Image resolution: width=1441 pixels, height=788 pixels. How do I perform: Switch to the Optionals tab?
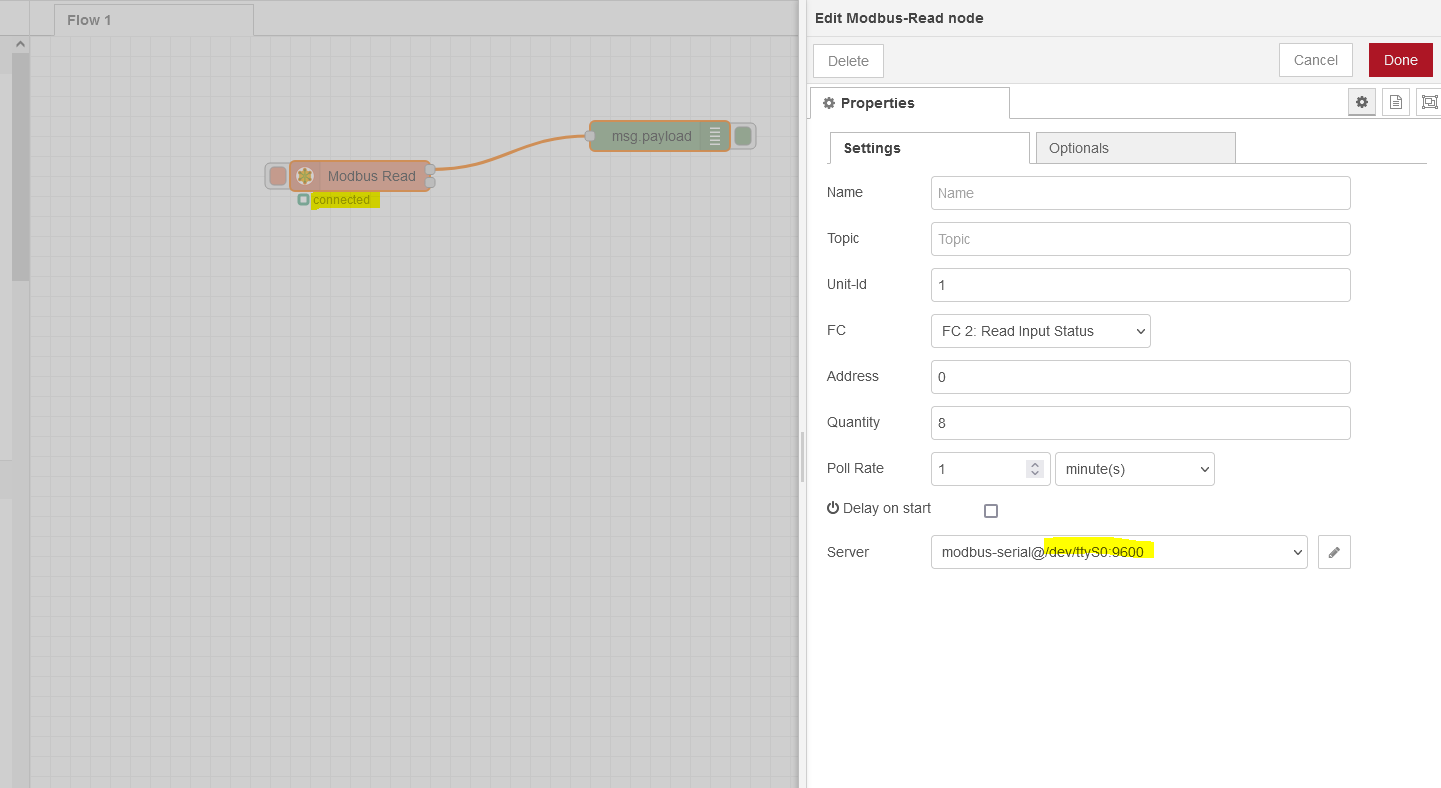coord(1135,148)
